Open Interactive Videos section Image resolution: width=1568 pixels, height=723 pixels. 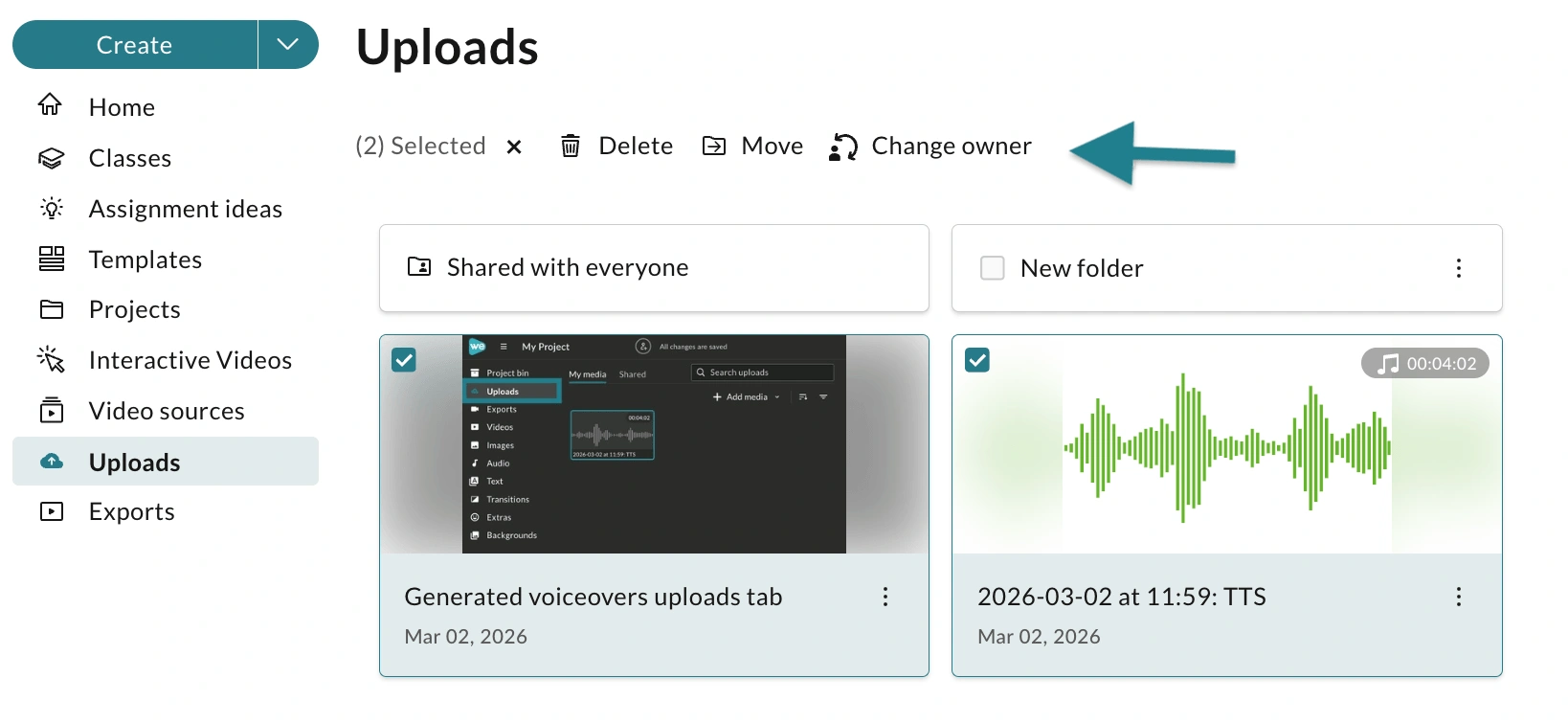pos(190,360)
